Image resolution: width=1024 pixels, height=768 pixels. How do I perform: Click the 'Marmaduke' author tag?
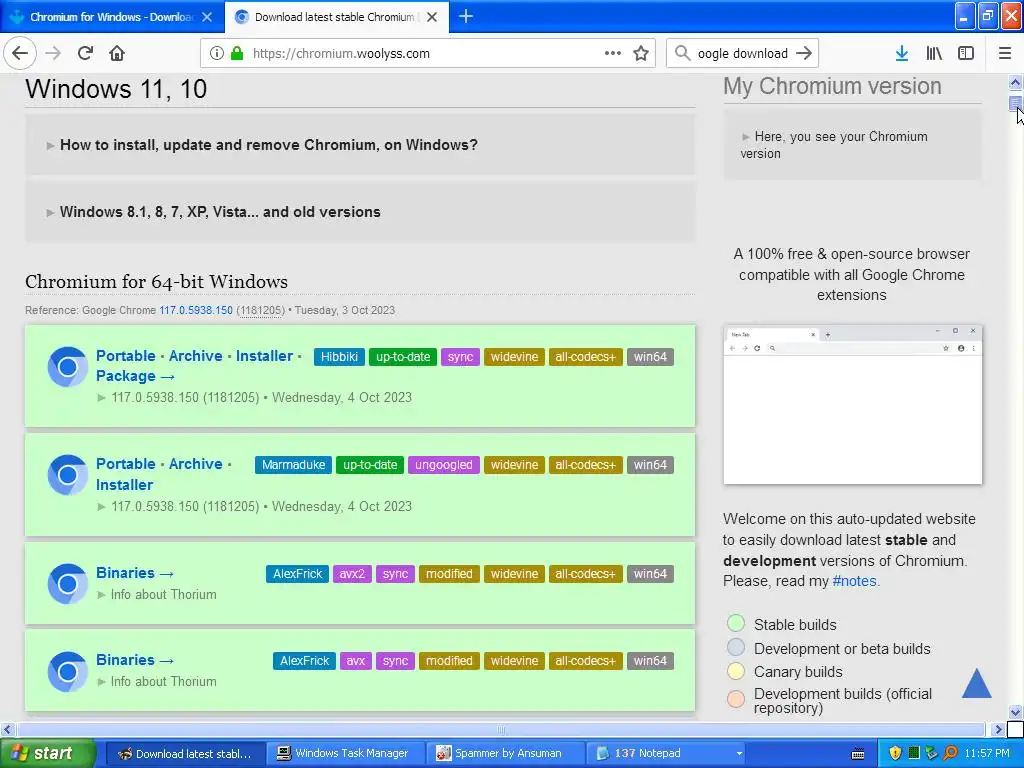[x=293, y=465]
